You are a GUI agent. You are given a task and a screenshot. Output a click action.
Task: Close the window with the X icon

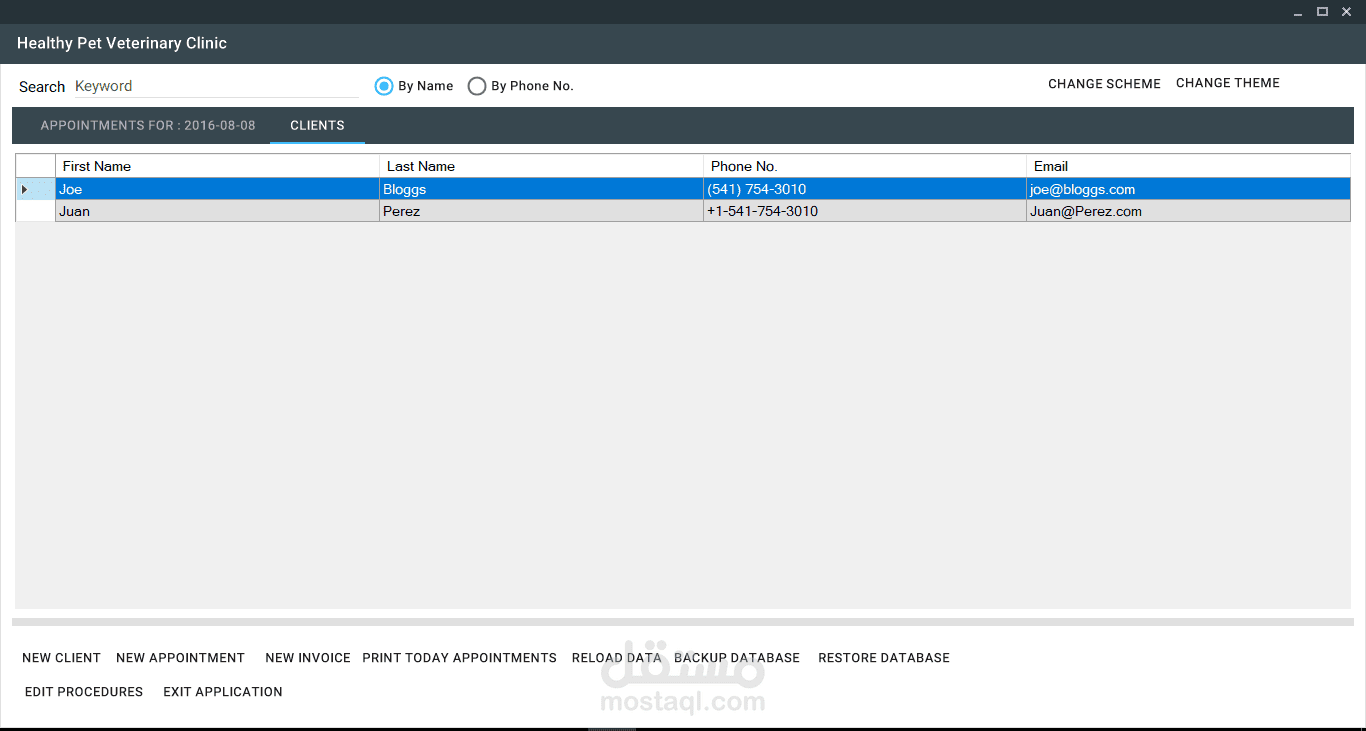click(1346, 12)
